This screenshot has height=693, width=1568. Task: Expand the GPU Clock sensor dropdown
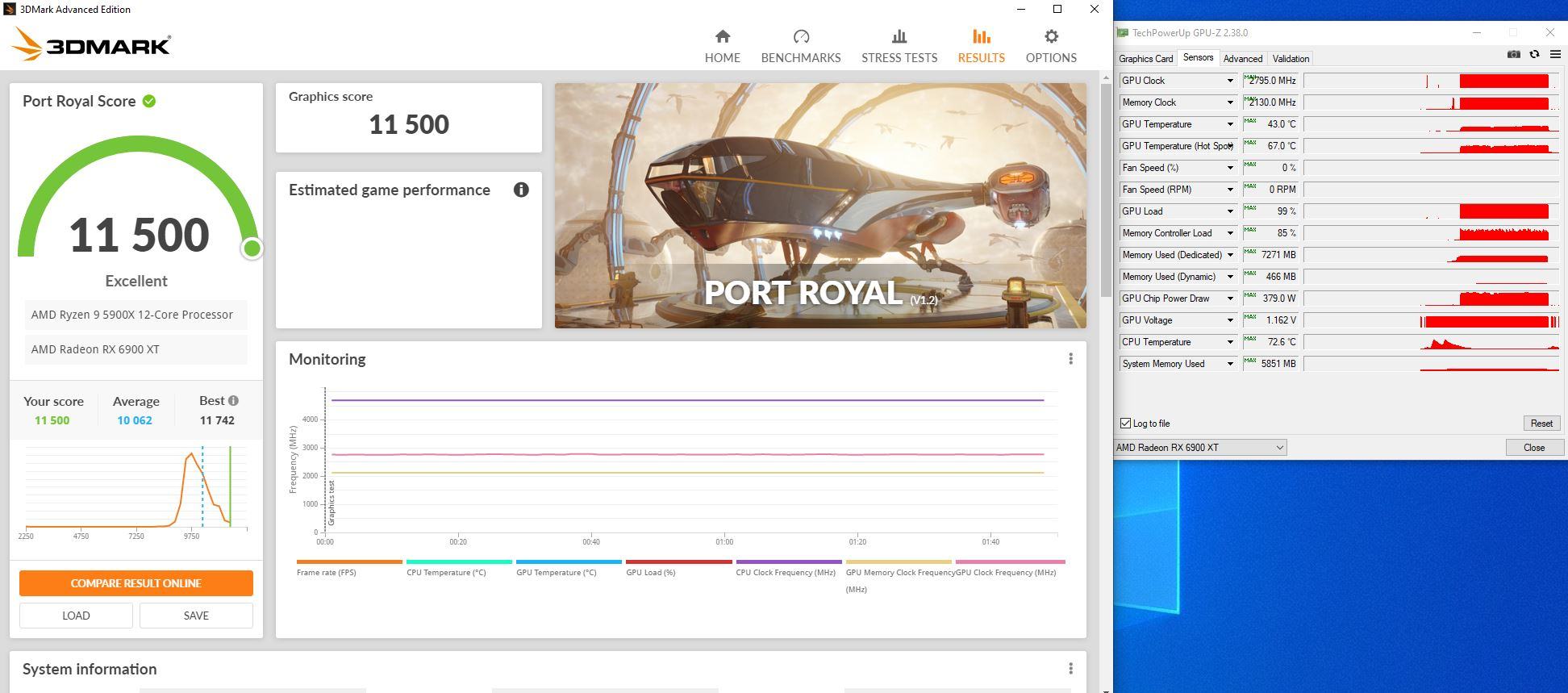(1230, 81)
